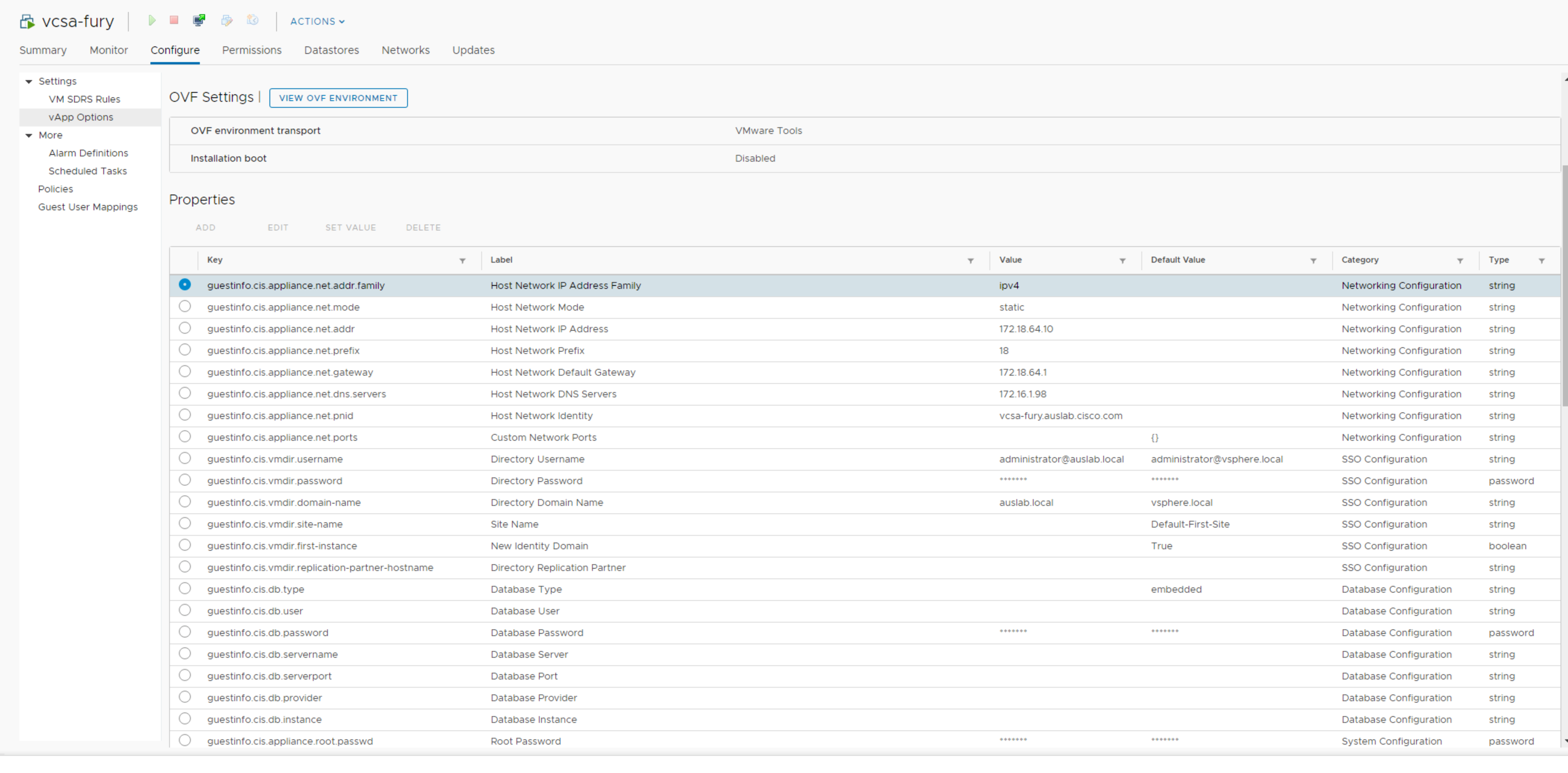Click the Edit Settings toolbar icon

(226, 21)
